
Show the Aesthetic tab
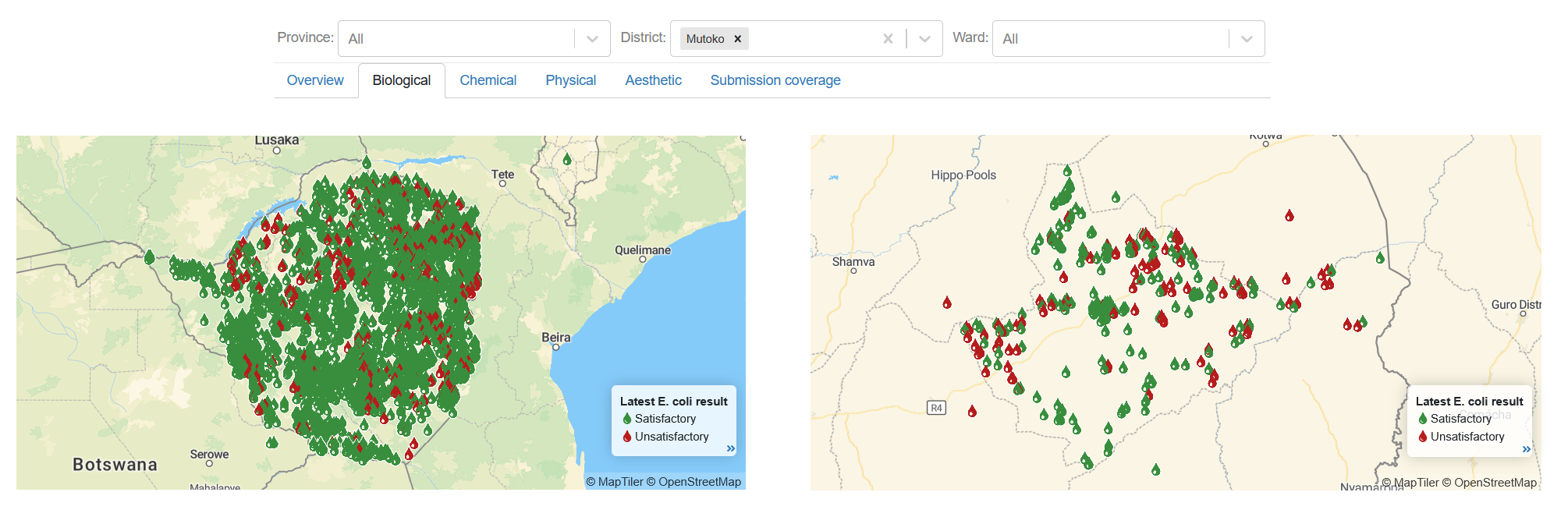click(654, 80)
